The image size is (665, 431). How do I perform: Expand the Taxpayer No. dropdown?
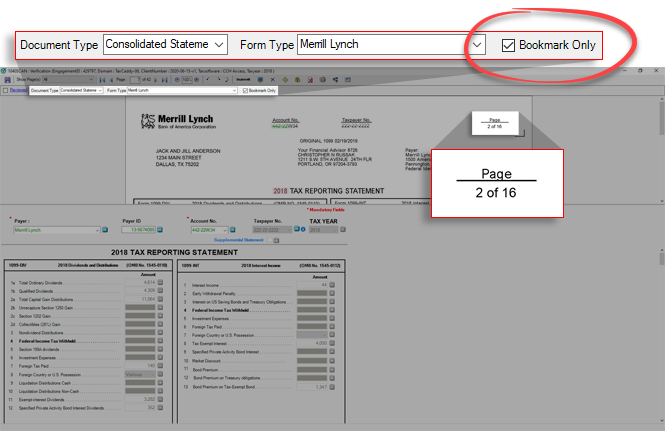[272, 230]
